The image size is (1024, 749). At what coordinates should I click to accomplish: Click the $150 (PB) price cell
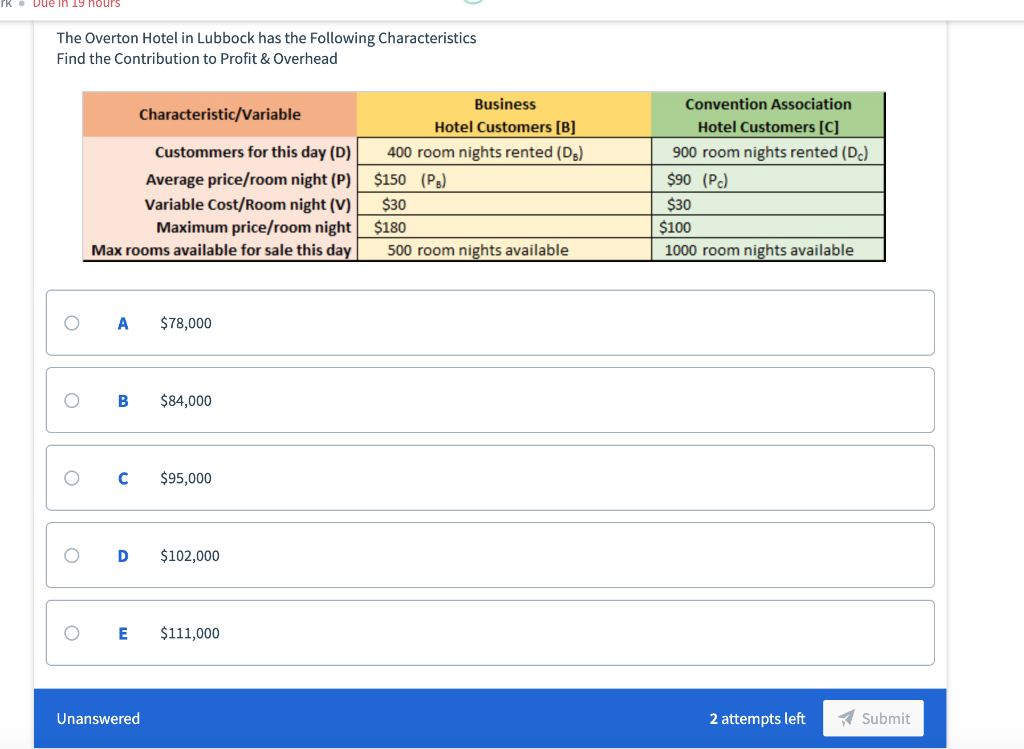505,179
